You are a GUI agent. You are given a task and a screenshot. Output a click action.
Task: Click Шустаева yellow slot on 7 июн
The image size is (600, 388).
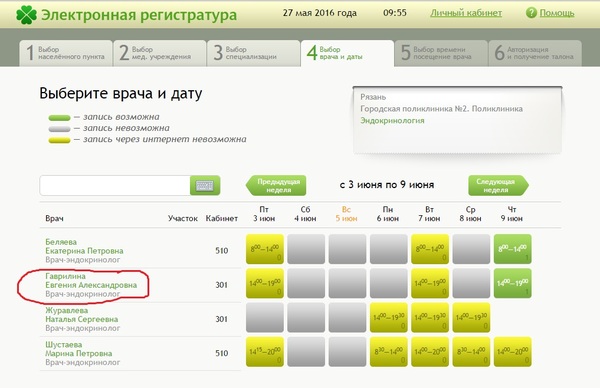[430, 352]
